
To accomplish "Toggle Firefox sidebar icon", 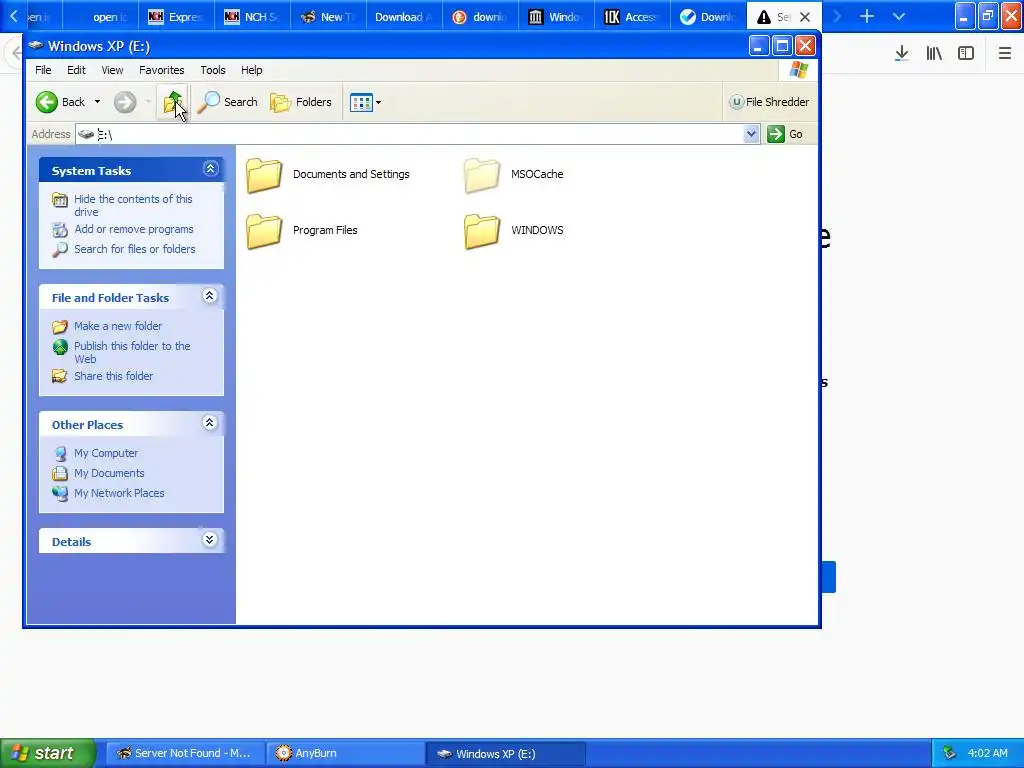I will coord(966,53).
